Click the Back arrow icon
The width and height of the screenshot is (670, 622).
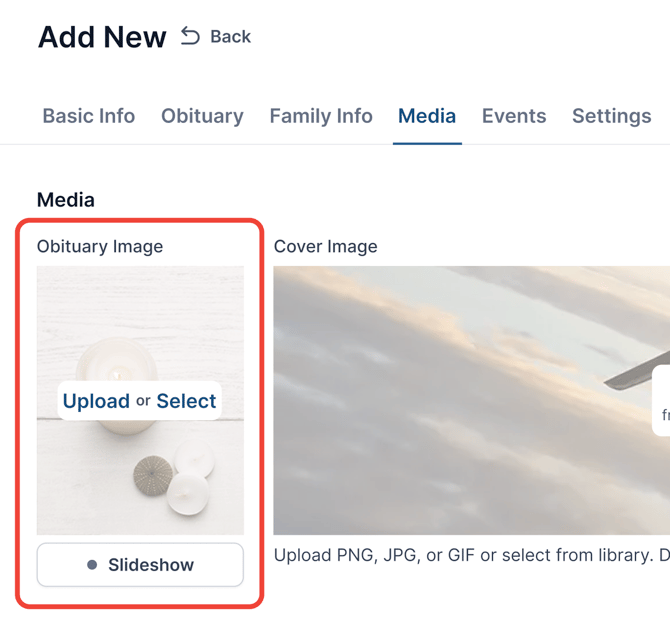[190, 36]
